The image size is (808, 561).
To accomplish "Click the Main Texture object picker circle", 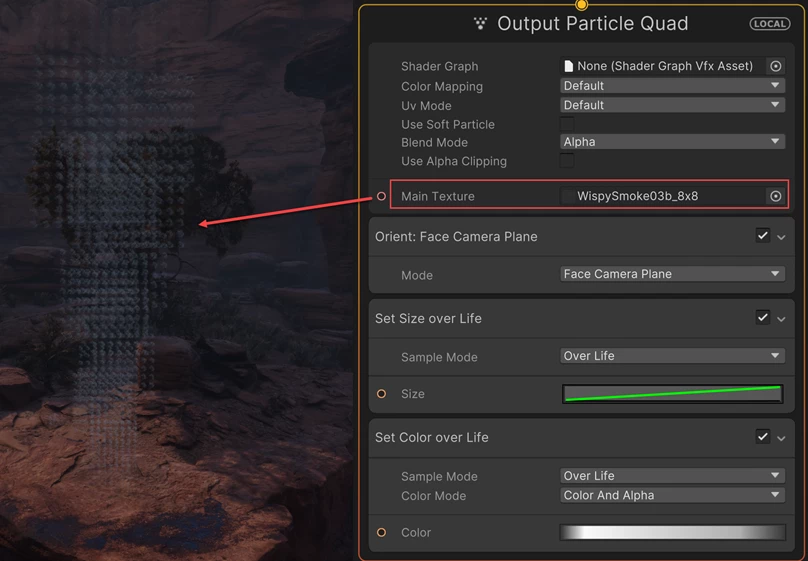I will click(776, 196).
